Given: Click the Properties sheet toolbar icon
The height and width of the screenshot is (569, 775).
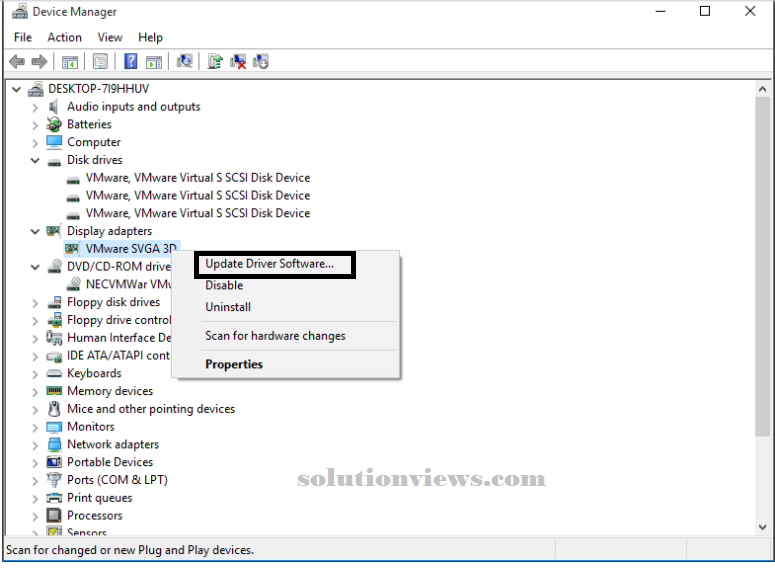Looking at the screenshot, I should pos(100,62).
